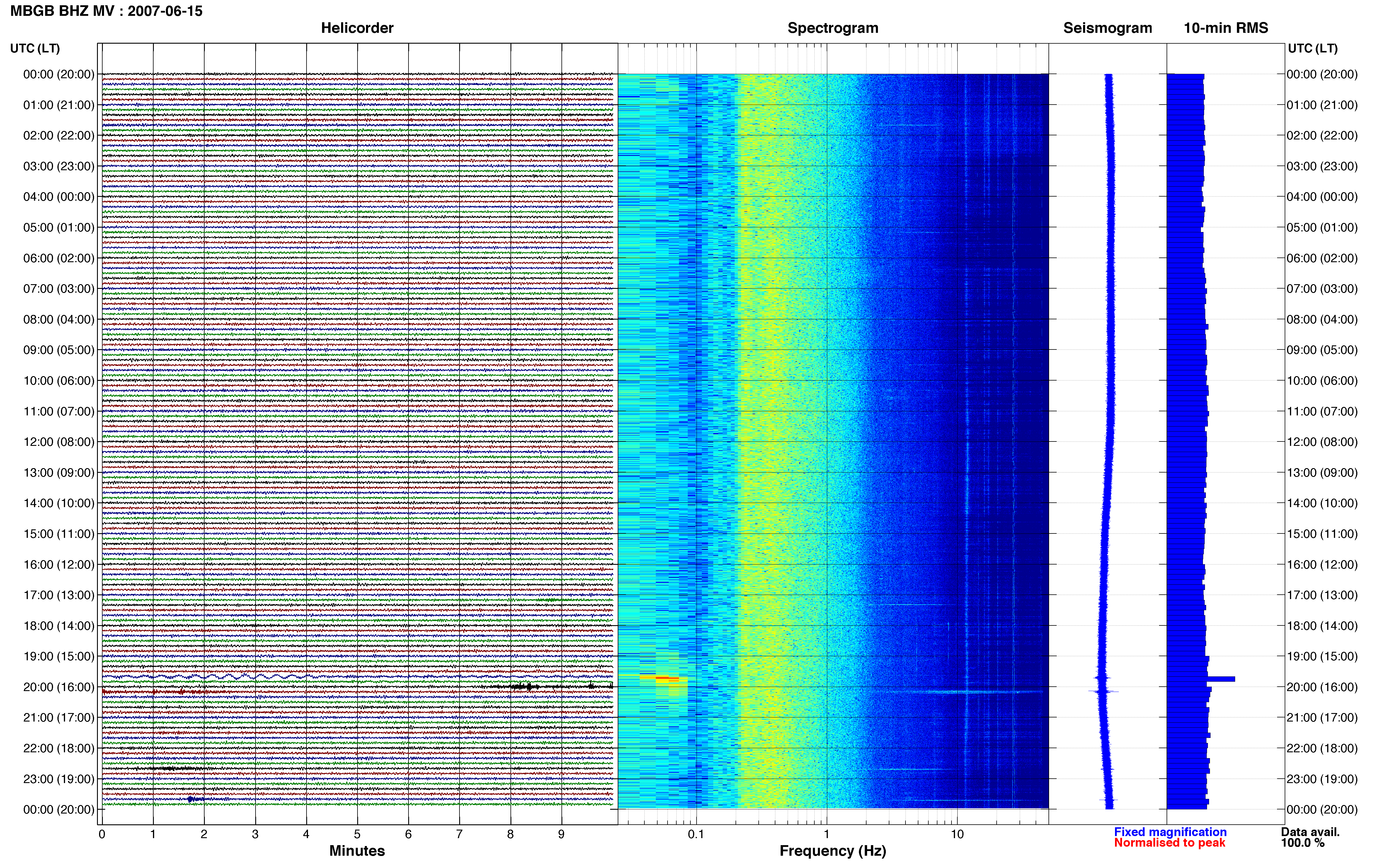Click '16:00 (12:00)' label on the RMS side
This screenshot has width=1389, height=868.
(x=1322, y=565)
